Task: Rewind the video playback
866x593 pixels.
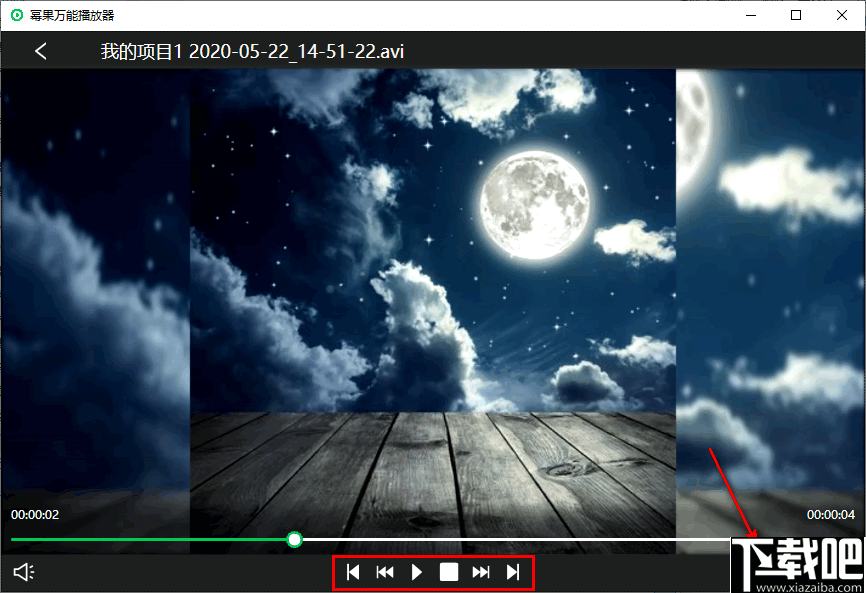Action: [385, 572]
